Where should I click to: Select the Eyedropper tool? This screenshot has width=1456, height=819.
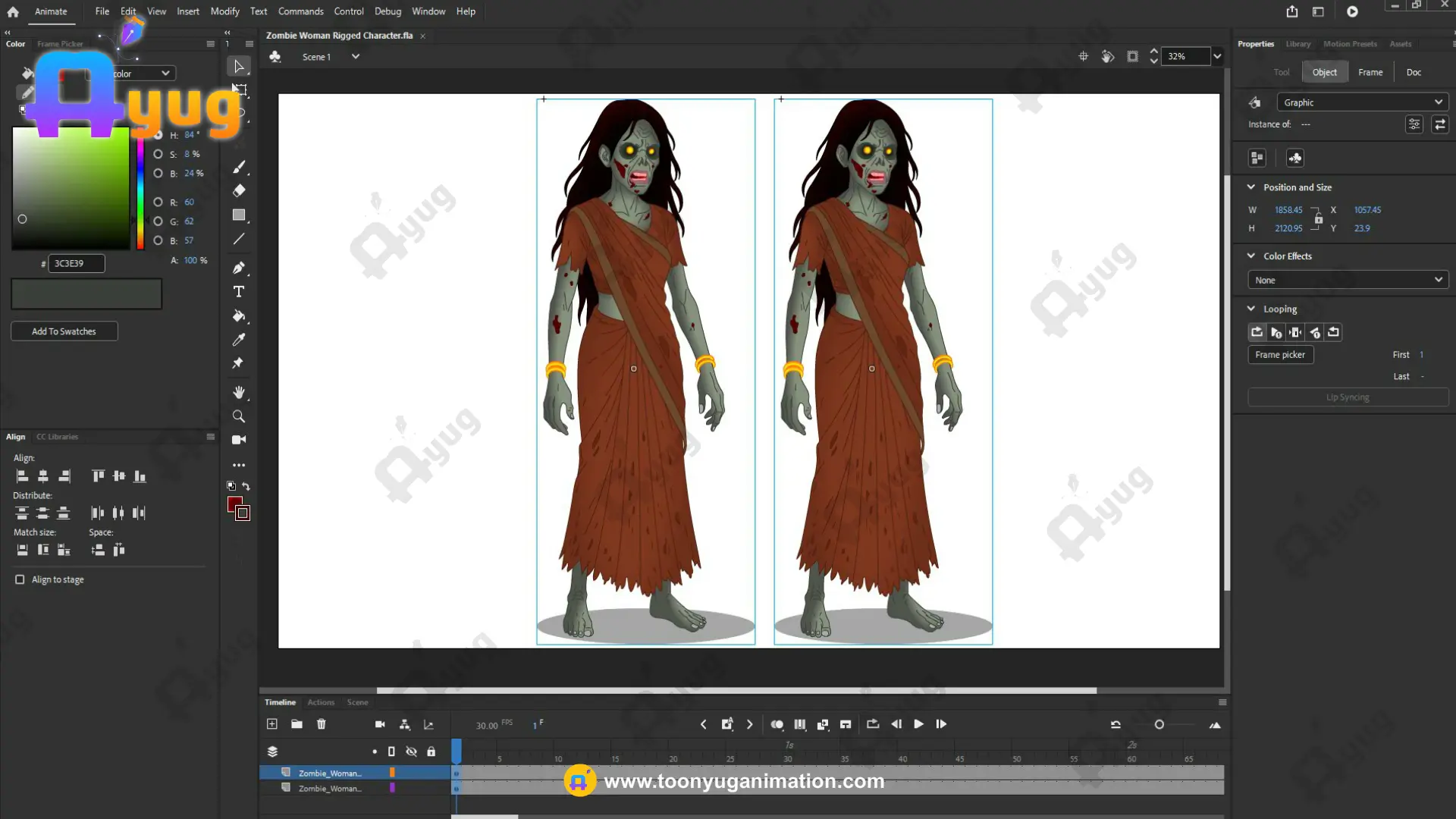(x=239, y=340)
